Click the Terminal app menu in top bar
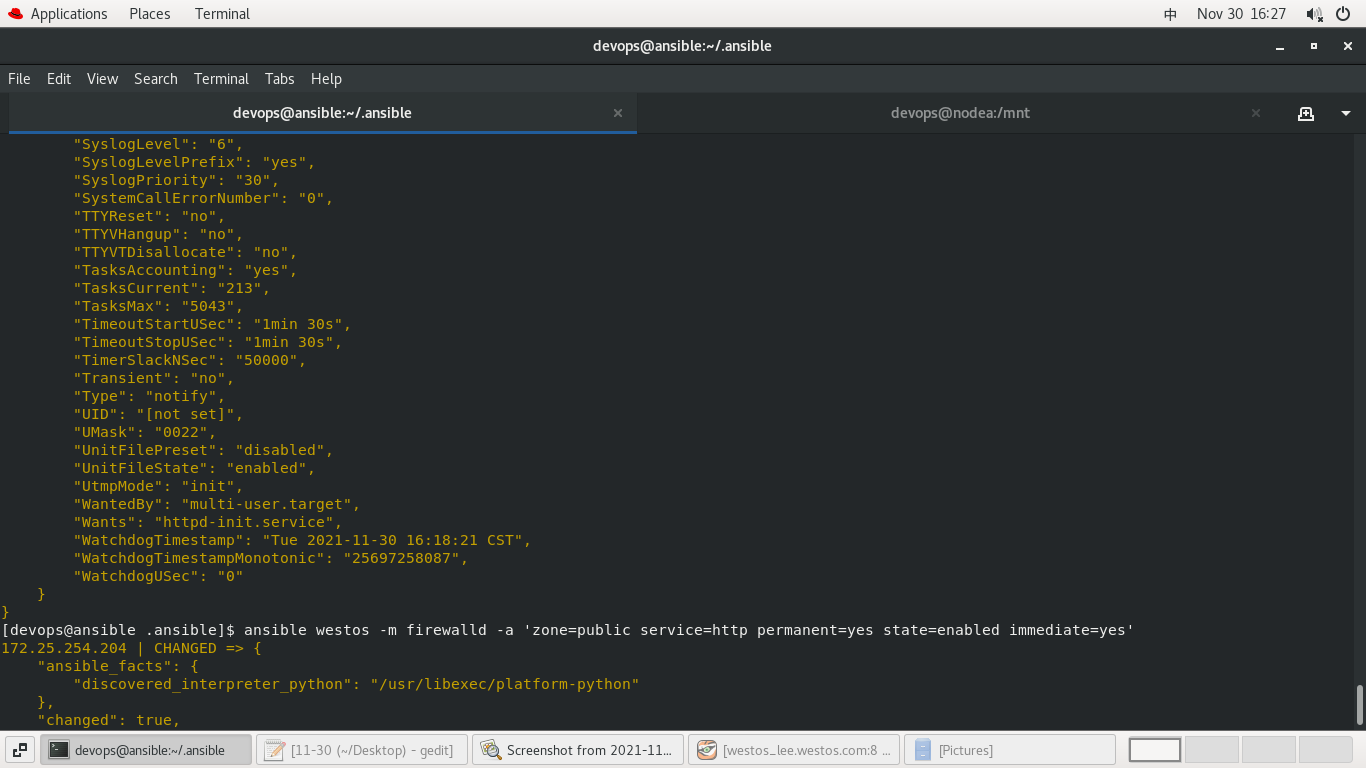1366x768 pixels. click(x=222, y=14)
